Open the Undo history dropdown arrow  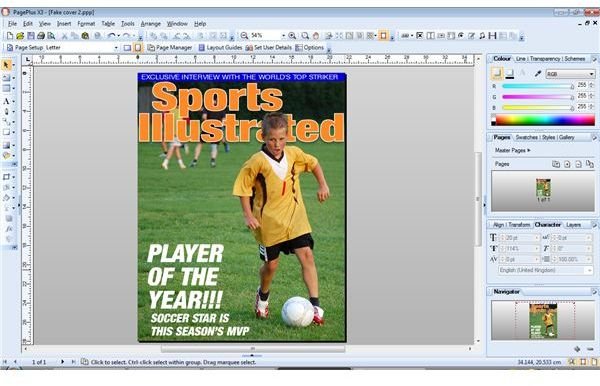[119, 36]
